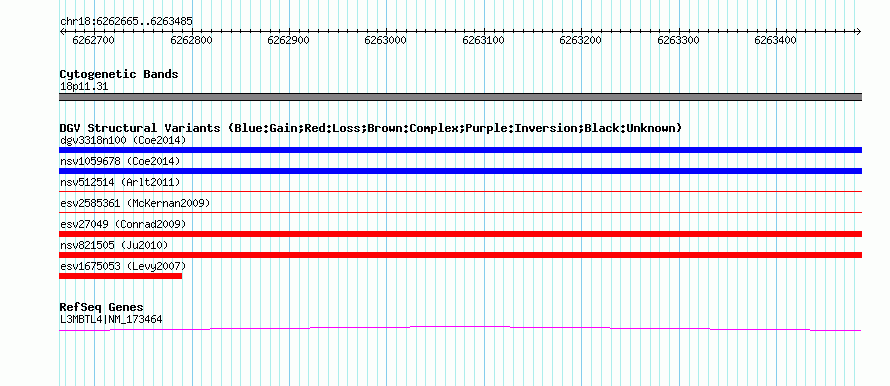Click the thick red nsv821505 loss bar
The image size is (890, 386).
(x=460, y=255)
